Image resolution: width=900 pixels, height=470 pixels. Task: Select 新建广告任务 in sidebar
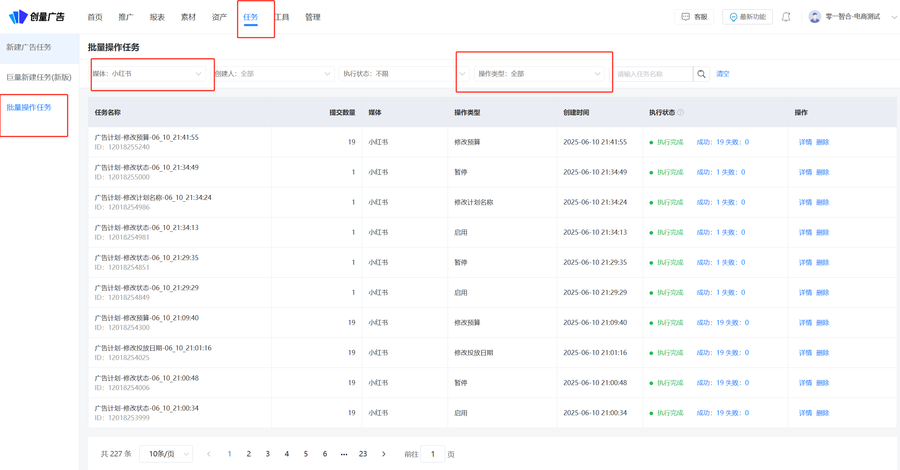tap(29, 47)
